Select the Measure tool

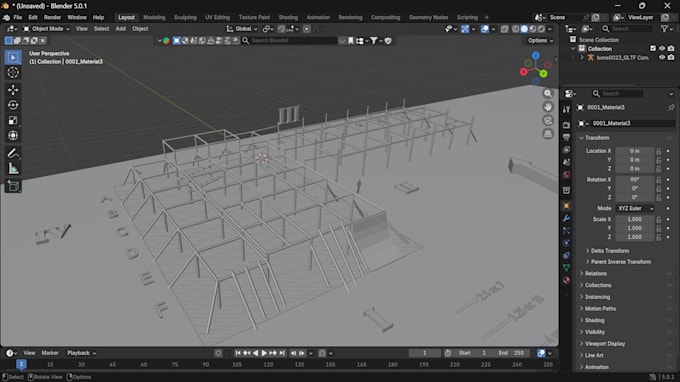click(x=13, y=169)
